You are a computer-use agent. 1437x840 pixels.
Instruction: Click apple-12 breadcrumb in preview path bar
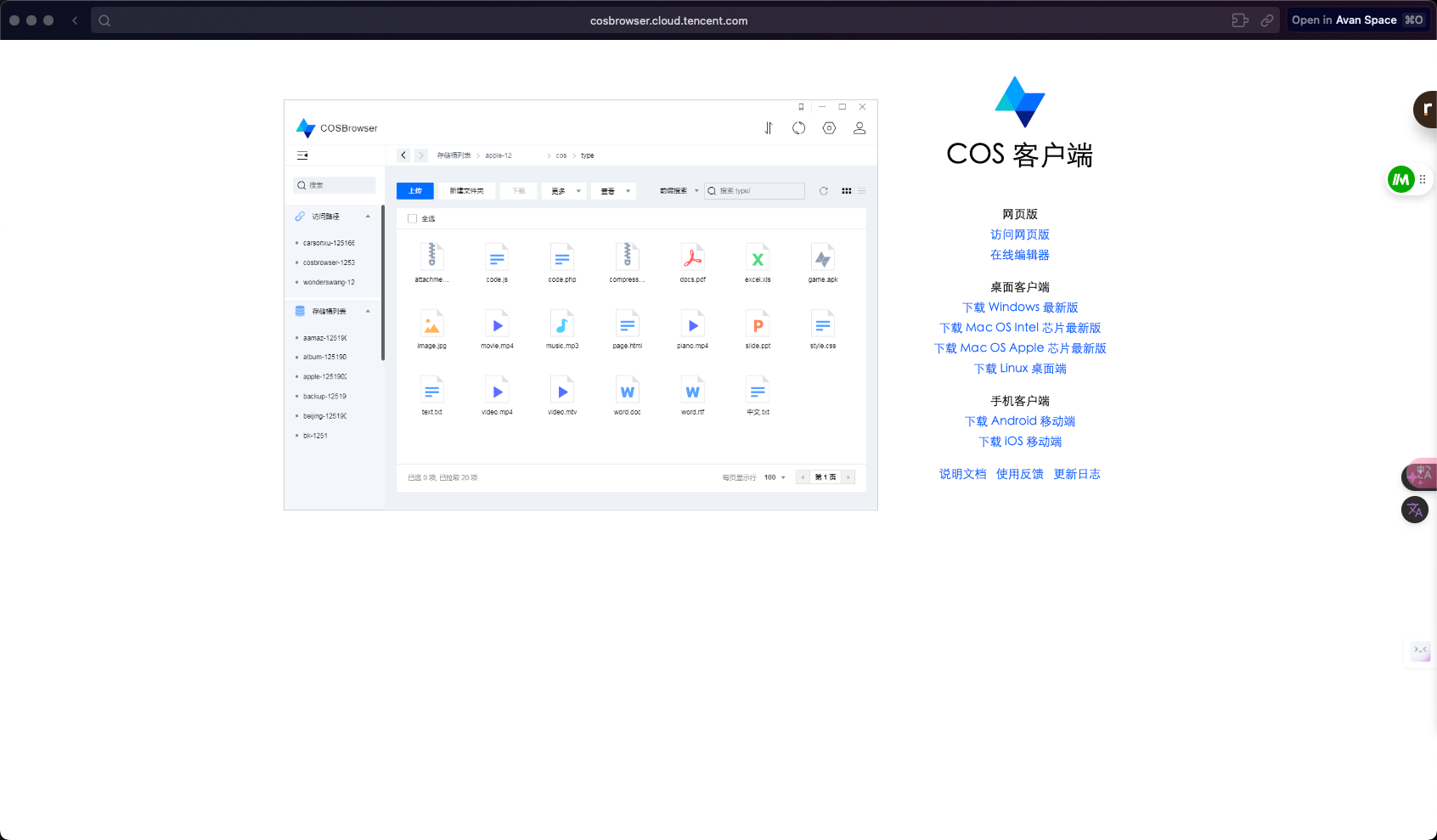pos(499,155)
